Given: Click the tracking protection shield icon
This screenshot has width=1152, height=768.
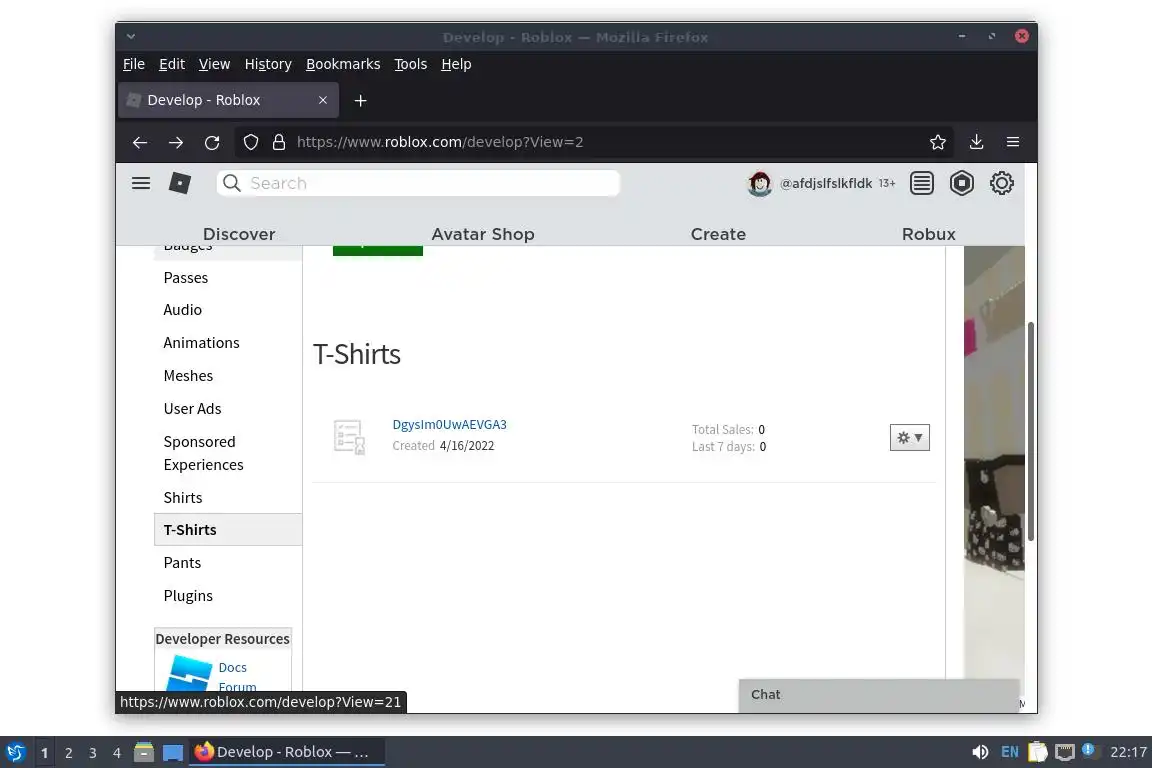Looking at the screenshot, I should tap(251, 143).
